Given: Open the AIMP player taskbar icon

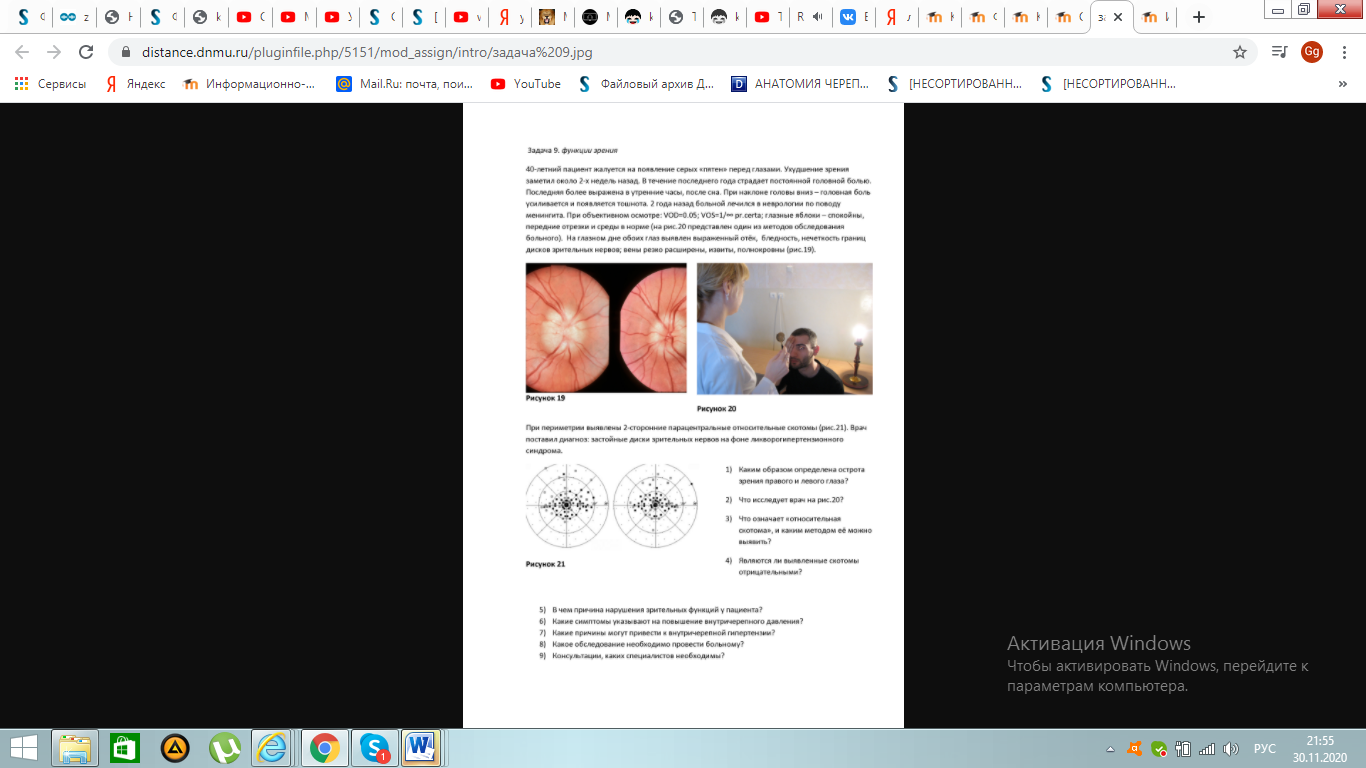Looking at the screenshot, I should [x=174, y=748].
